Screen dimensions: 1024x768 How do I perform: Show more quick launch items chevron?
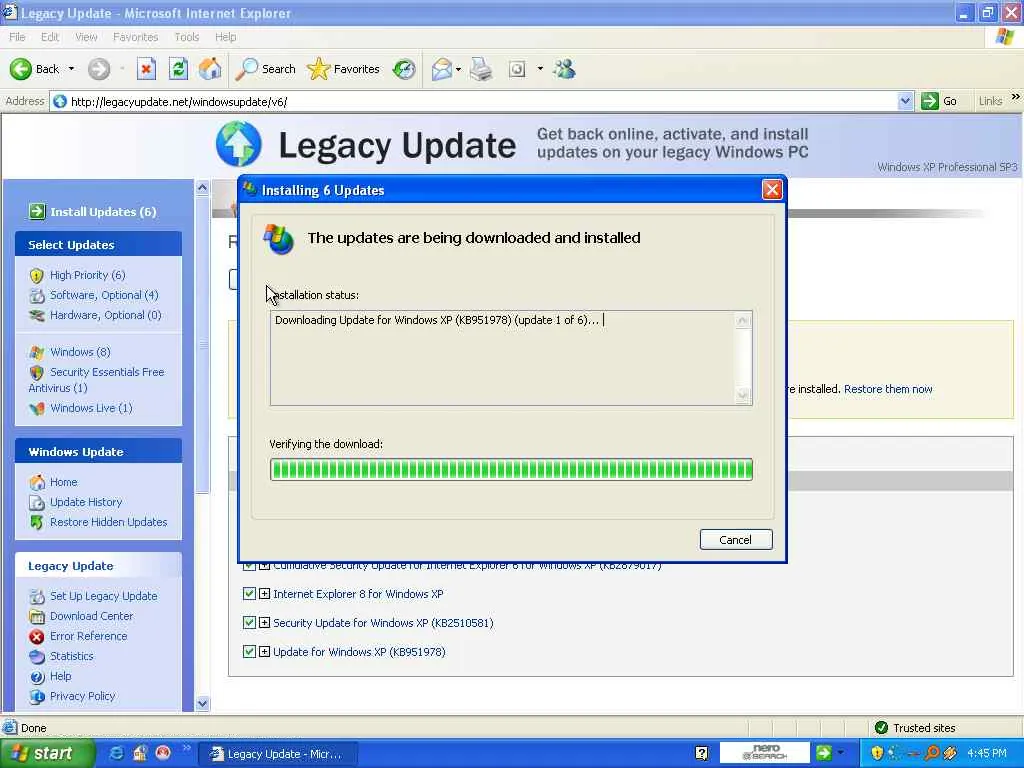[x=186, y=748]
